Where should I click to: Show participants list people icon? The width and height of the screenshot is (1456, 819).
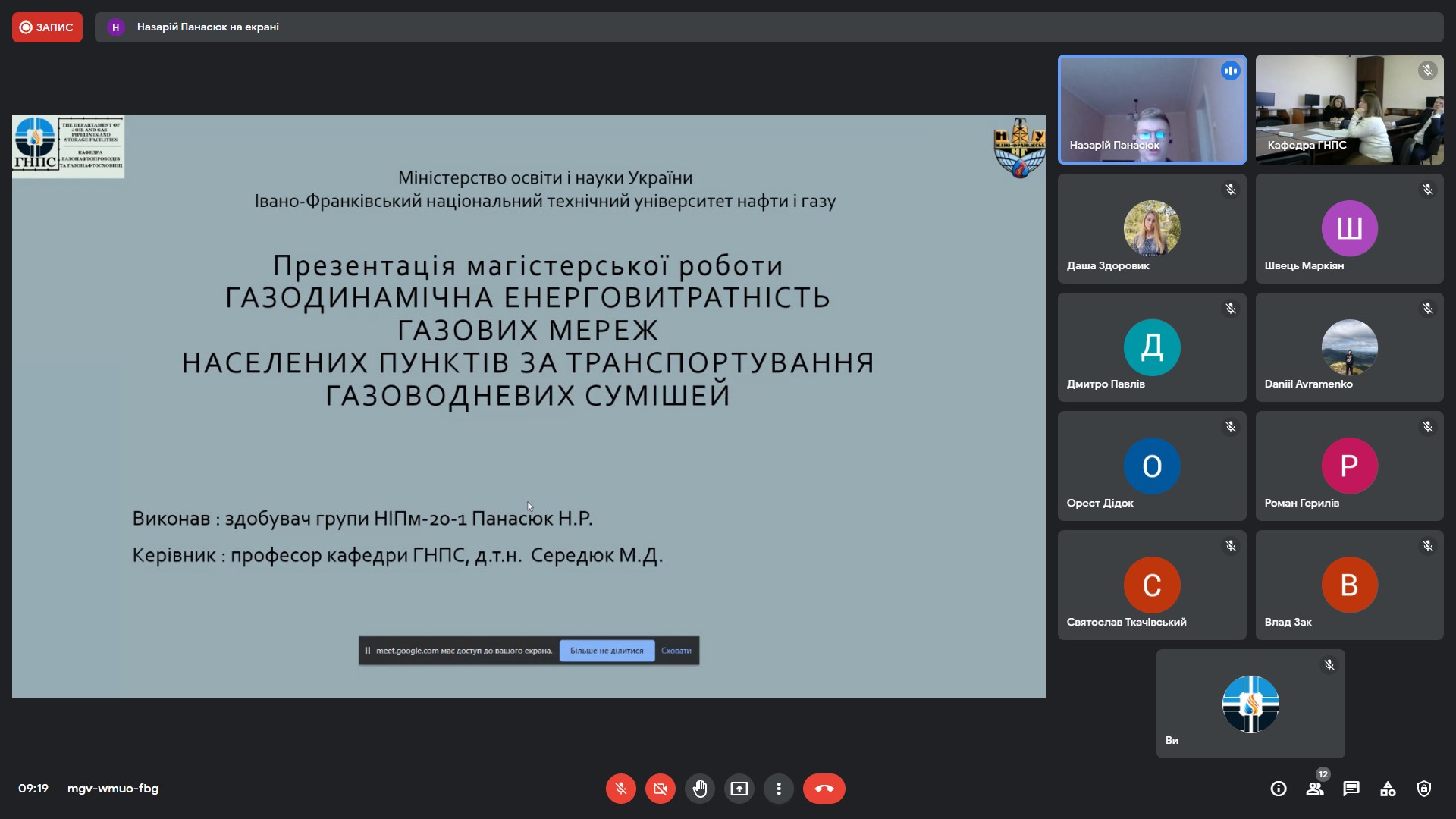click(x=1315, y=789)
